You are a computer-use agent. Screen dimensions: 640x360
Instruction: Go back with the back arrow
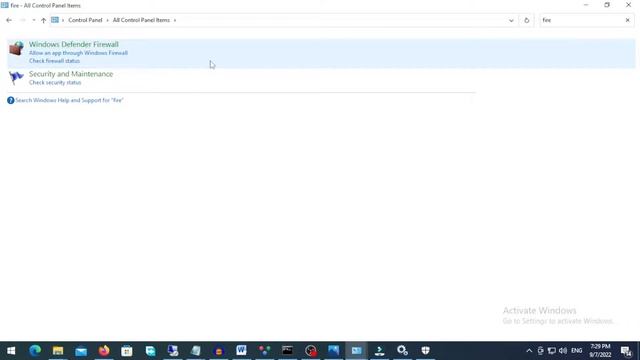(9, 20)
